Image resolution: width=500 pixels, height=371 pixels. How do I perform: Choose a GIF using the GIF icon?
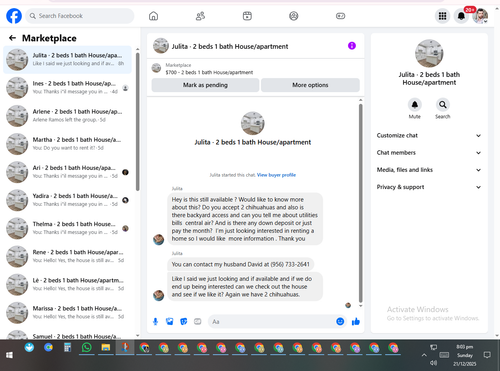198,322
